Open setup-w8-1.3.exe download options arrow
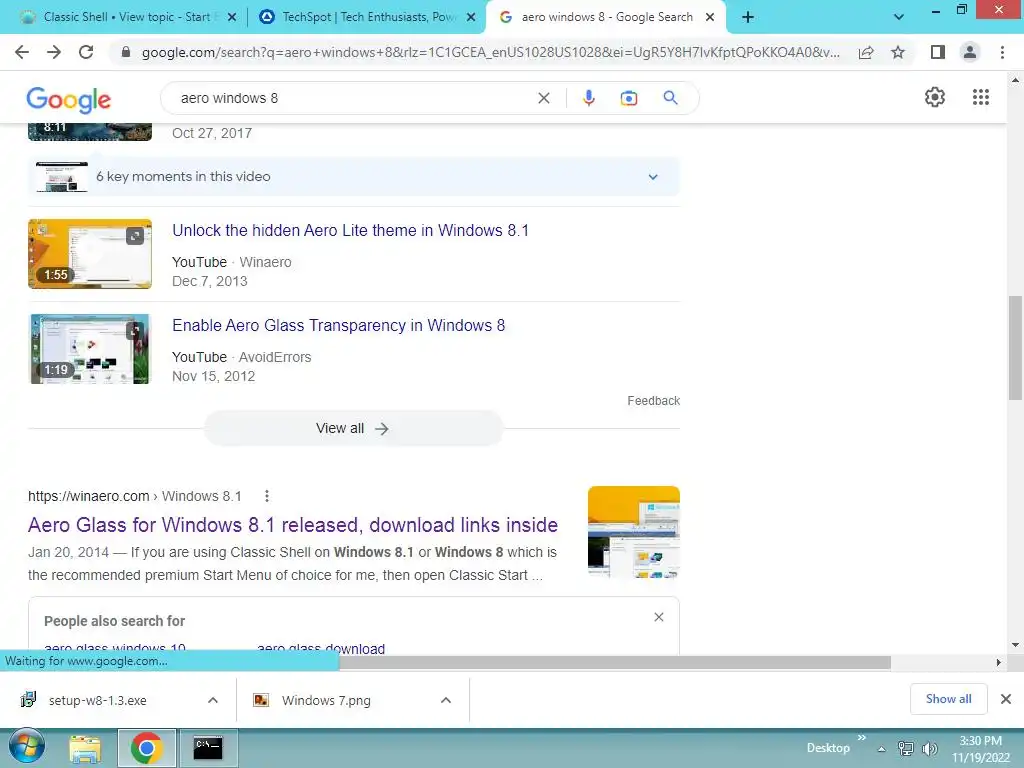This screenshot has width=1024, height=768. [x=212, y=700]
